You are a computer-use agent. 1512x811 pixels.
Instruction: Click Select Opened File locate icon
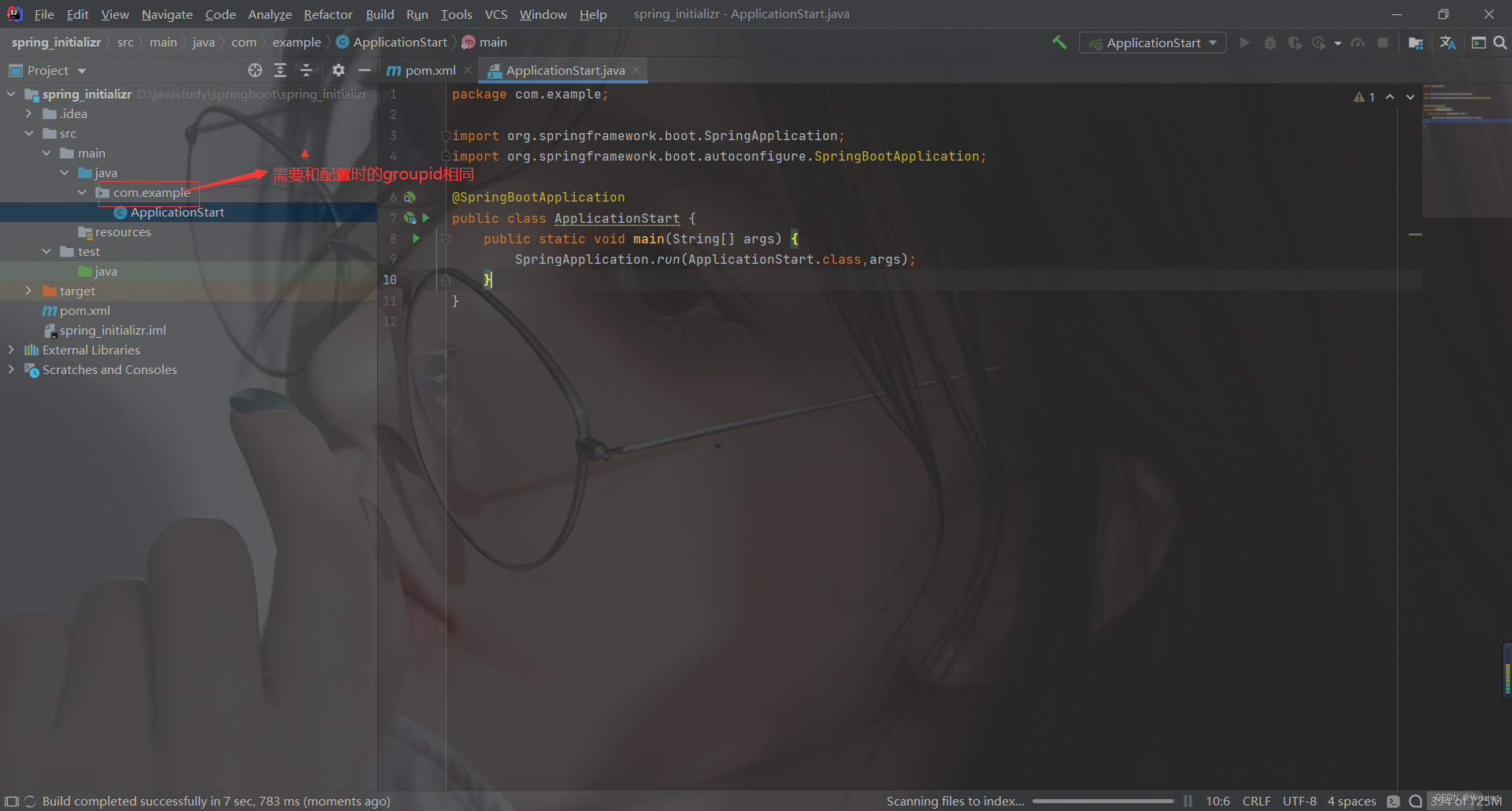click(x=254, y=70)
